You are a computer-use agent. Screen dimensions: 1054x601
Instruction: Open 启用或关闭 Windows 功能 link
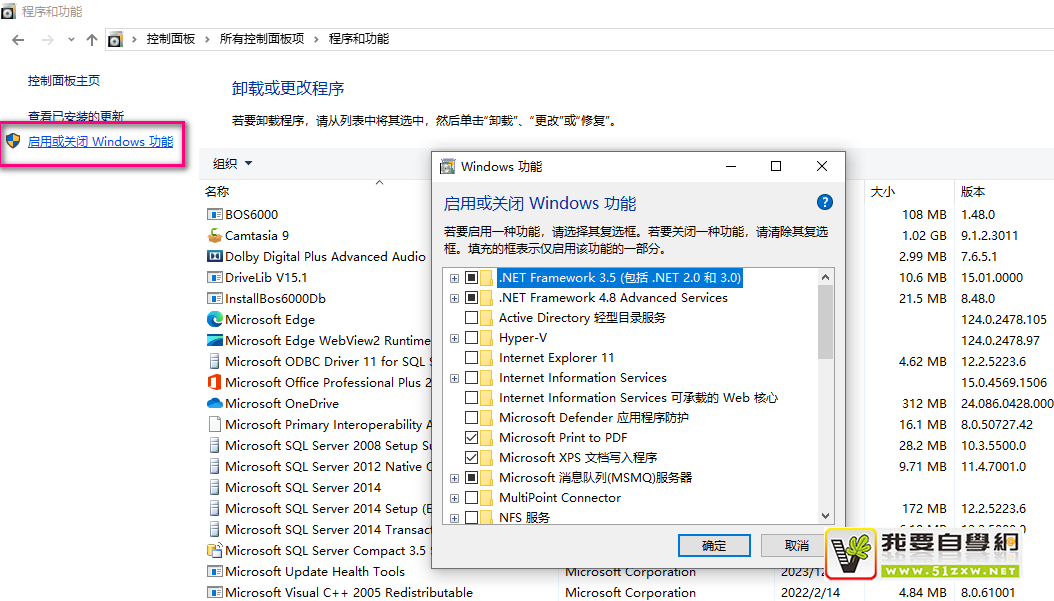tap(100, 142)
